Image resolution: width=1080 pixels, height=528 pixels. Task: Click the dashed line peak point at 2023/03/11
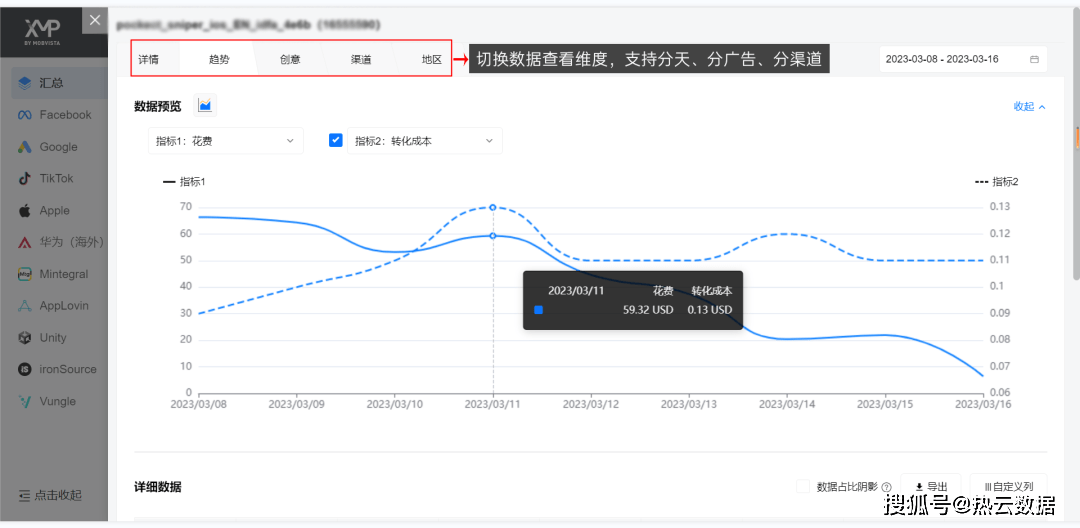click(492, 207)
